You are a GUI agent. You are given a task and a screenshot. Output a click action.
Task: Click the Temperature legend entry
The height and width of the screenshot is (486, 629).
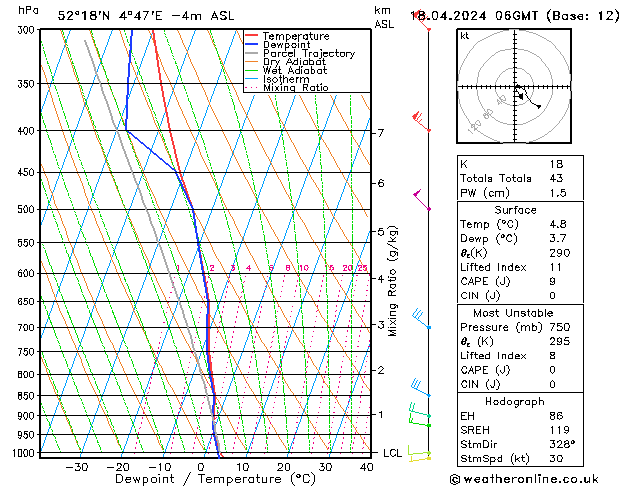295,36
